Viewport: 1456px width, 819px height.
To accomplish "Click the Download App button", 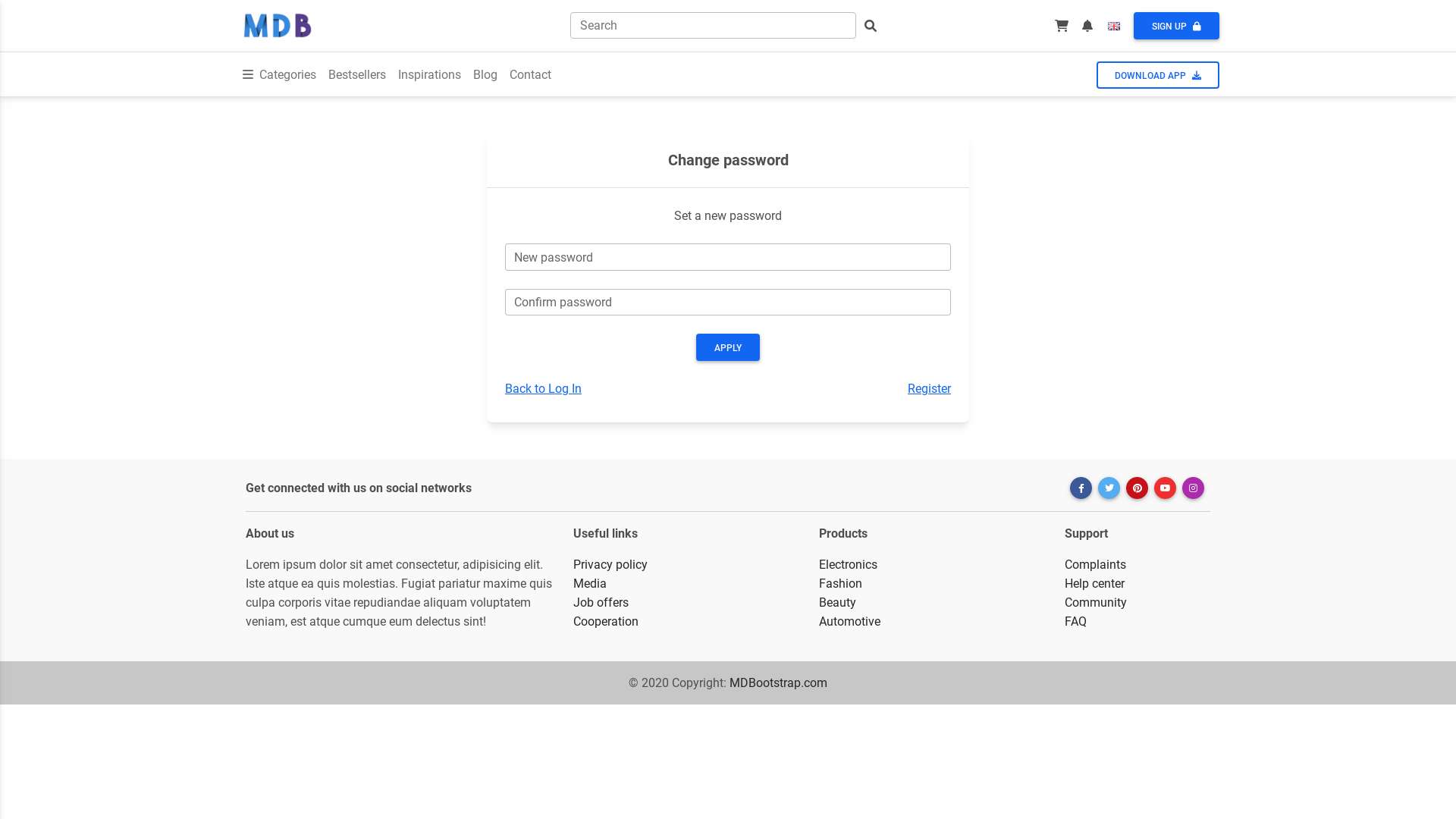I will point(1157,75).
